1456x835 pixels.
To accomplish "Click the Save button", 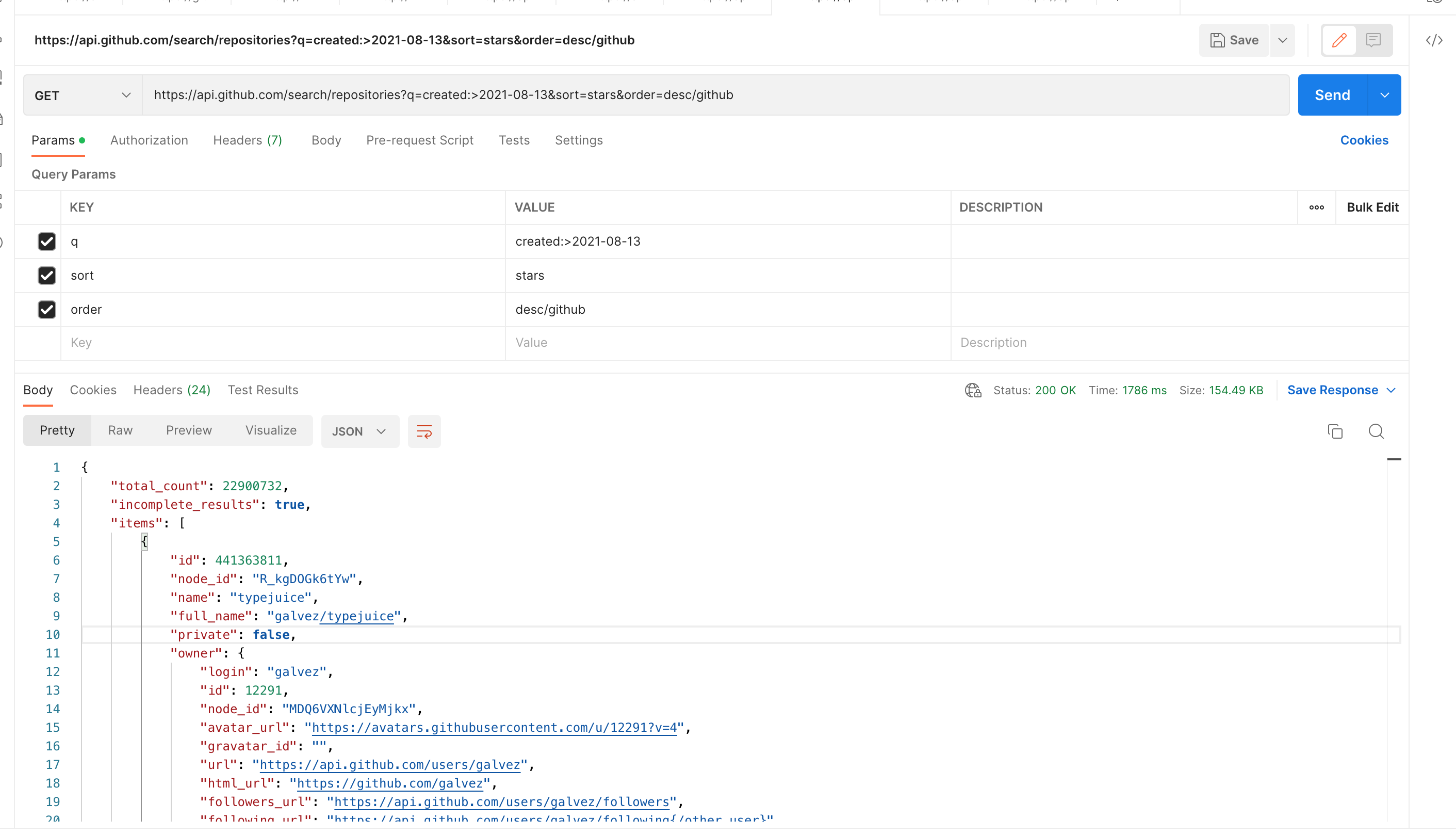I will [x=1234, y=40].
